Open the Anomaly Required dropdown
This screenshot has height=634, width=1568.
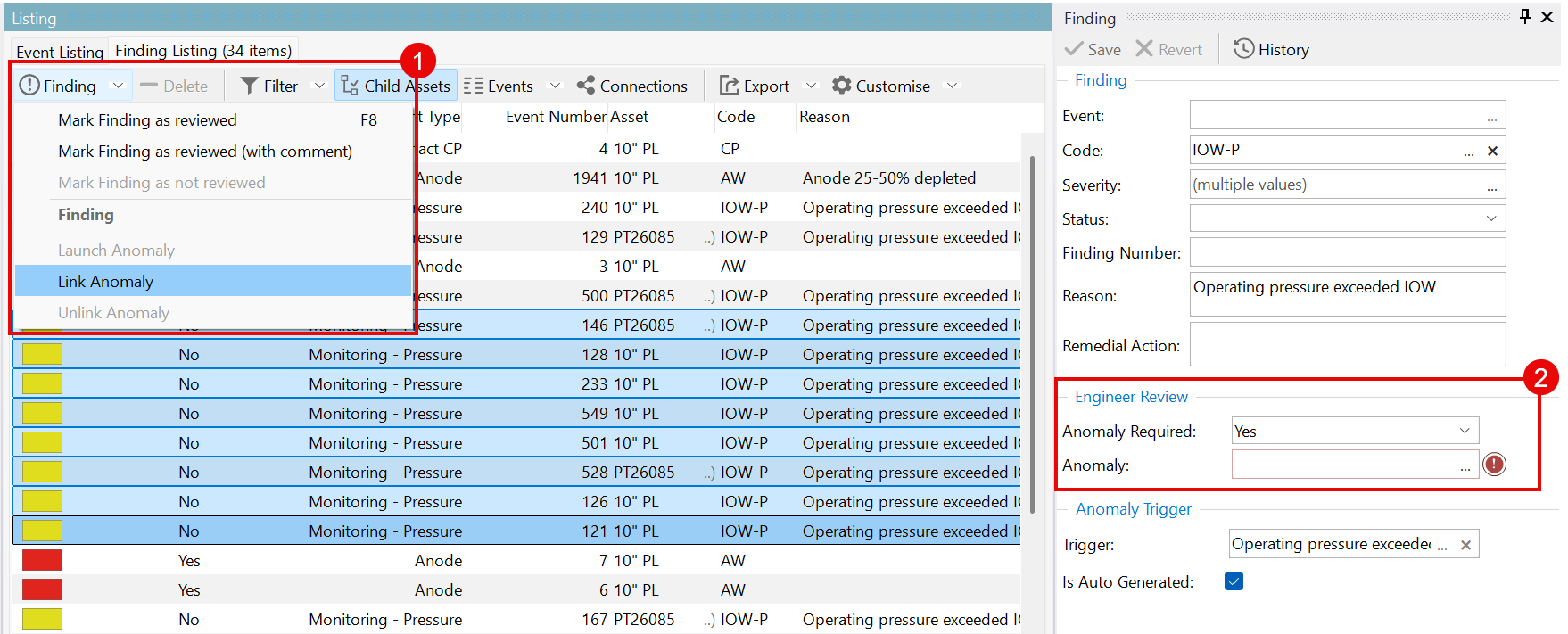pos(1465,431)
